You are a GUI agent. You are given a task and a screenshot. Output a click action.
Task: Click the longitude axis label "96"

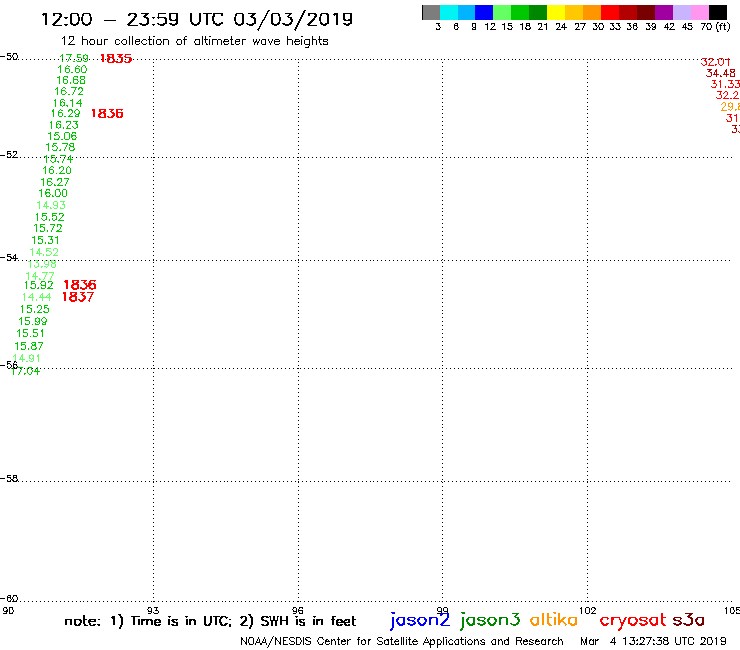pyautogui.click(x=298, y=611)
